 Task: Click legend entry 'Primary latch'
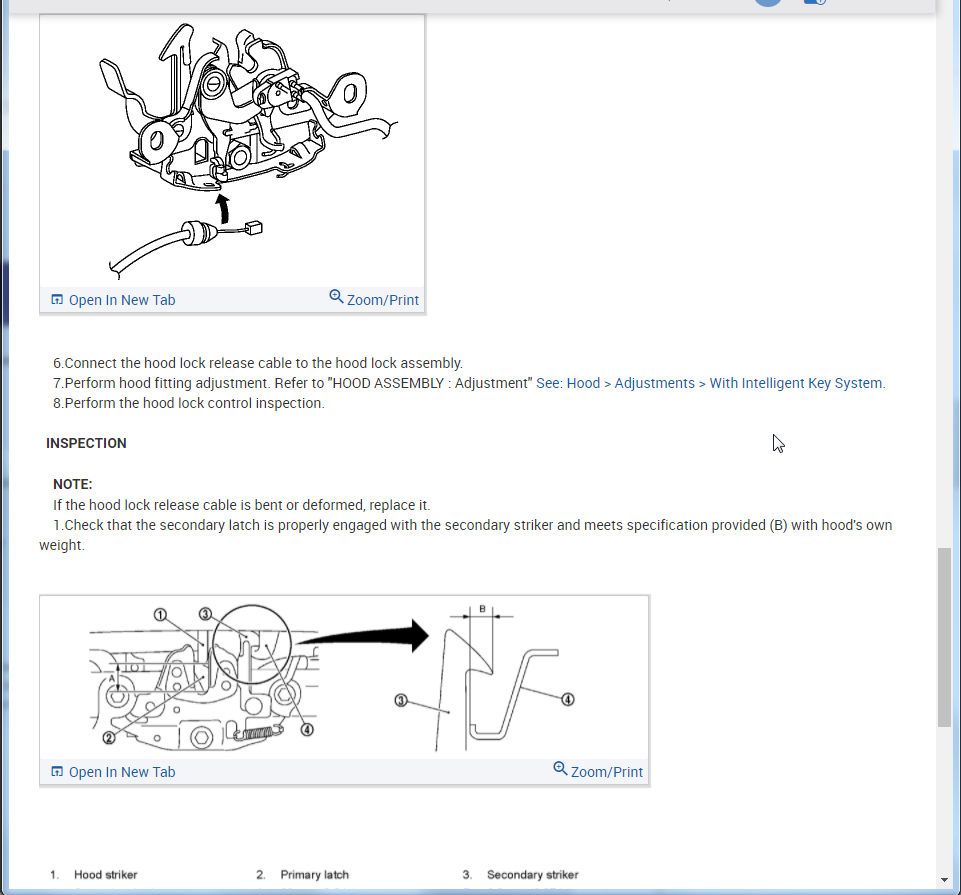(314, 875)
